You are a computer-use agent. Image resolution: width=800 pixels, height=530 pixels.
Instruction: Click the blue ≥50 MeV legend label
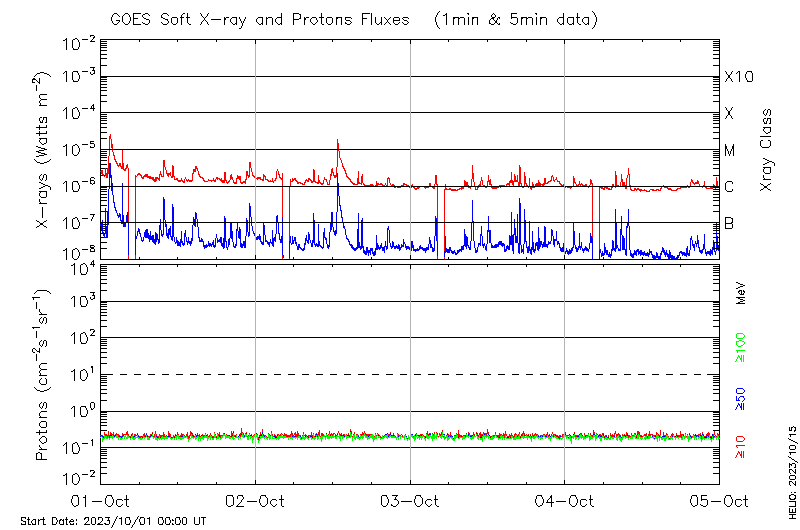pos(741,399)
